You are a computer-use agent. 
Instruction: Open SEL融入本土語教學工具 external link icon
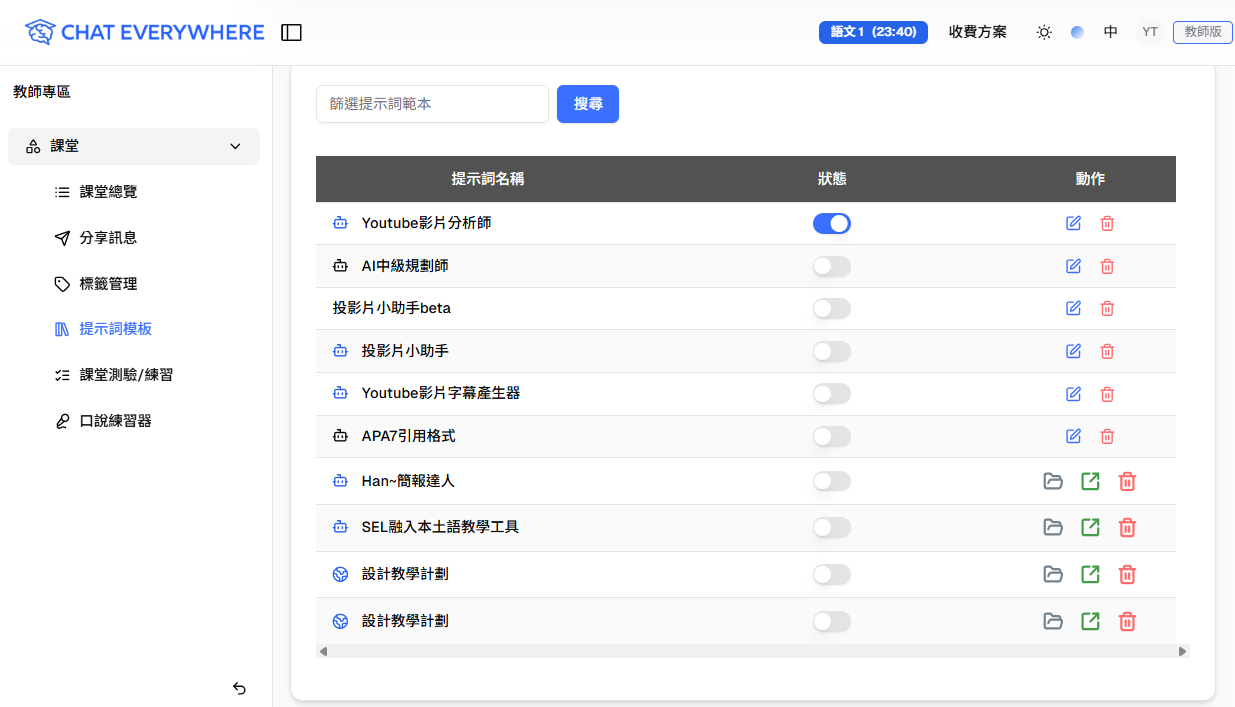tap(1090, 527)
